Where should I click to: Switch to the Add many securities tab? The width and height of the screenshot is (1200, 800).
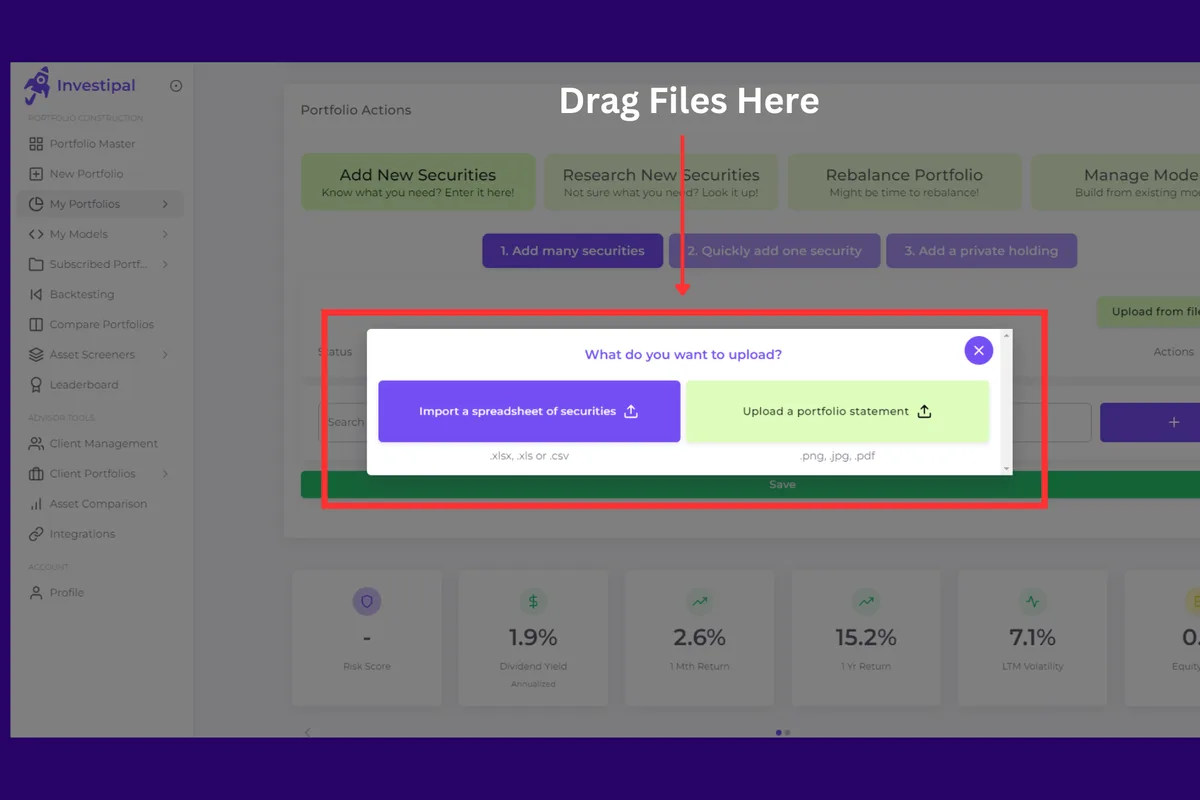pos(571,250)
